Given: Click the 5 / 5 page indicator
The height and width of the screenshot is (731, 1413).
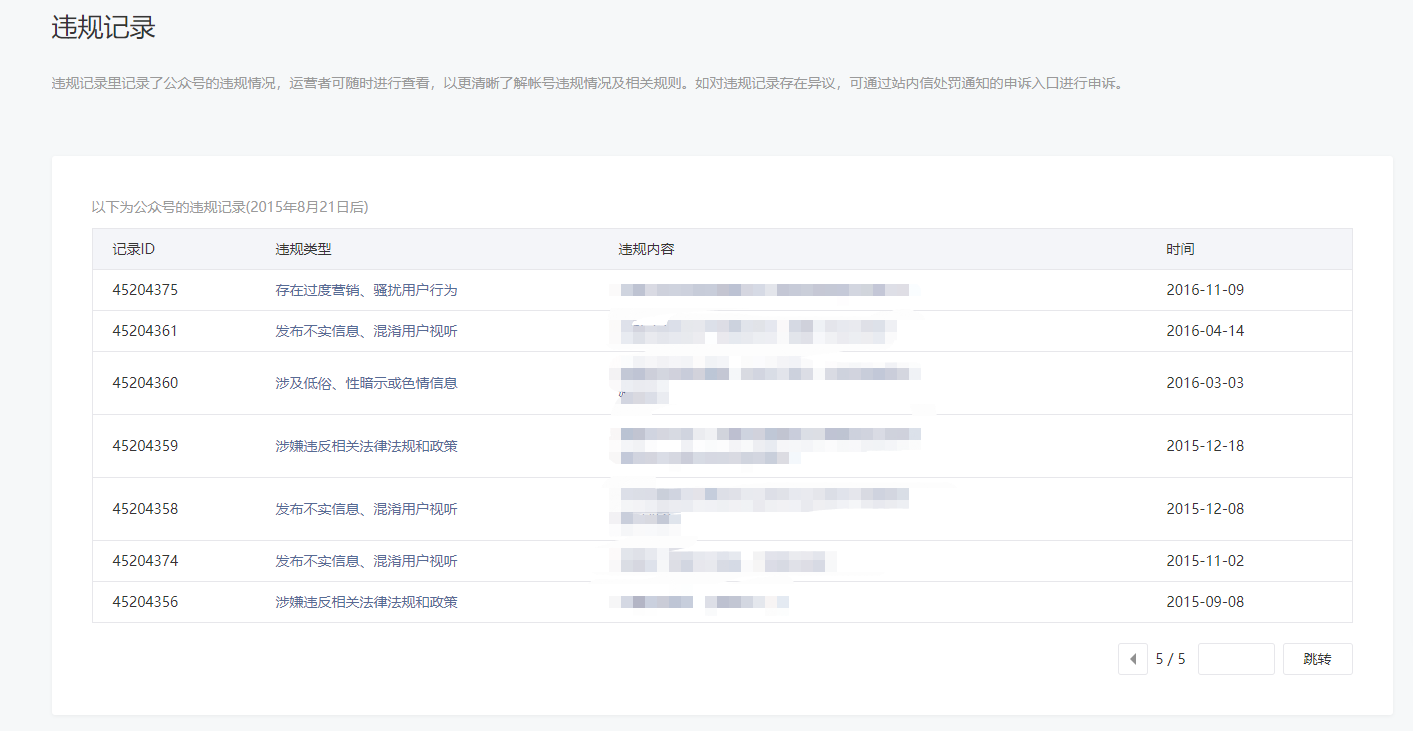Looking at the screenshot, I should [1170, 659].
